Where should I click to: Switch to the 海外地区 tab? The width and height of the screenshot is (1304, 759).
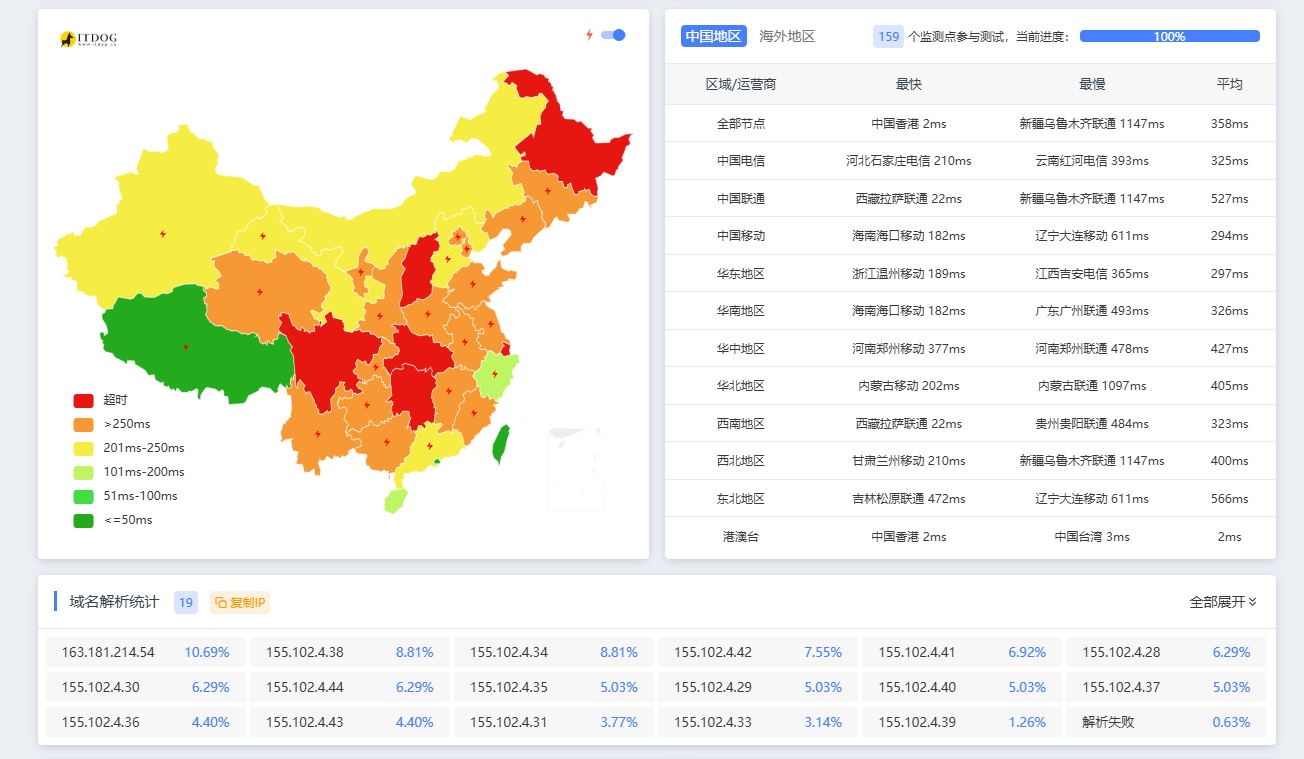tap(787, 36)
